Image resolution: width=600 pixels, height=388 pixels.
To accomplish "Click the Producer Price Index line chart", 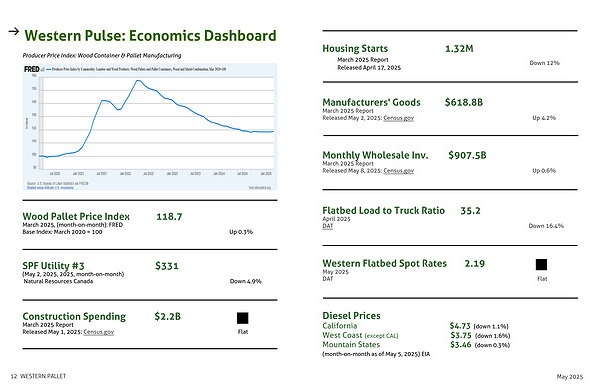I will click(x=150, y=127).
